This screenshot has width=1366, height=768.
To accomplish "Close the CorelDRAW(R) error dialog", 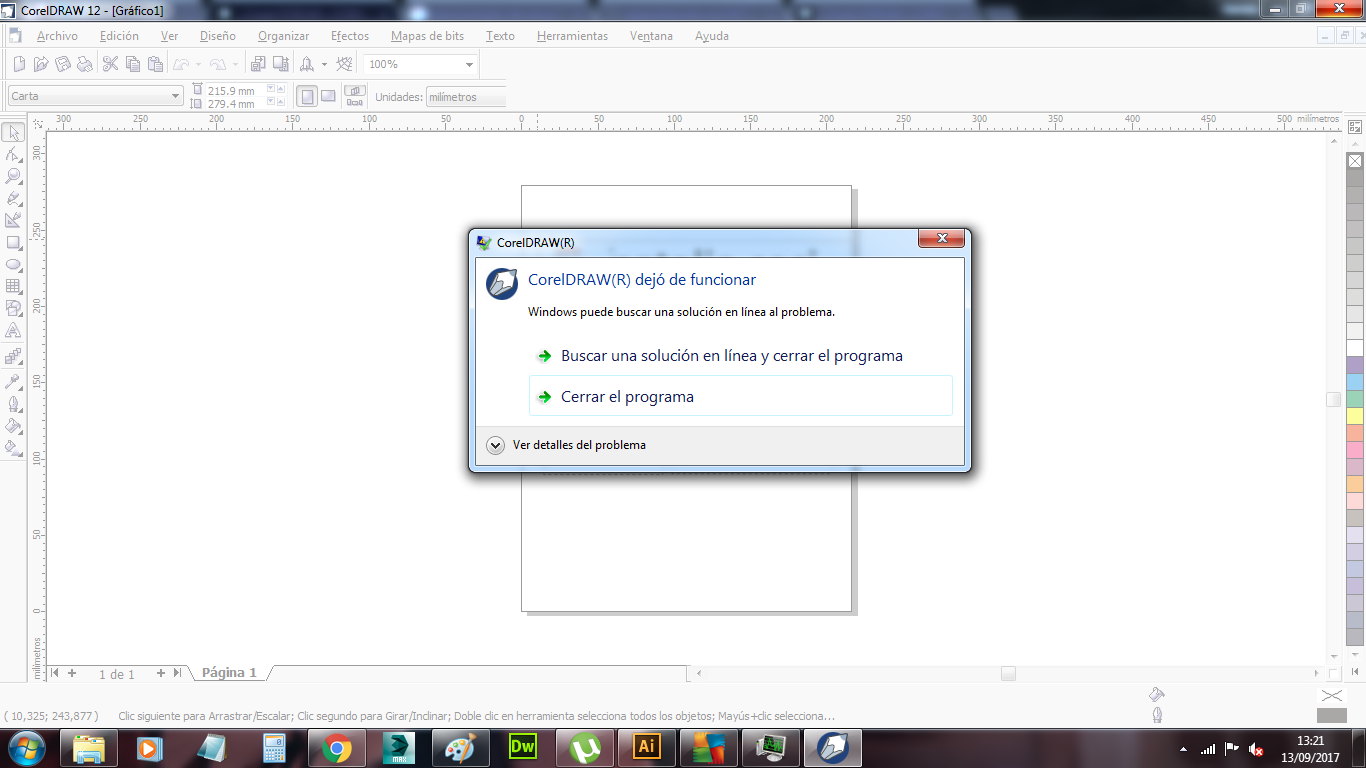I will coord(941,239).
